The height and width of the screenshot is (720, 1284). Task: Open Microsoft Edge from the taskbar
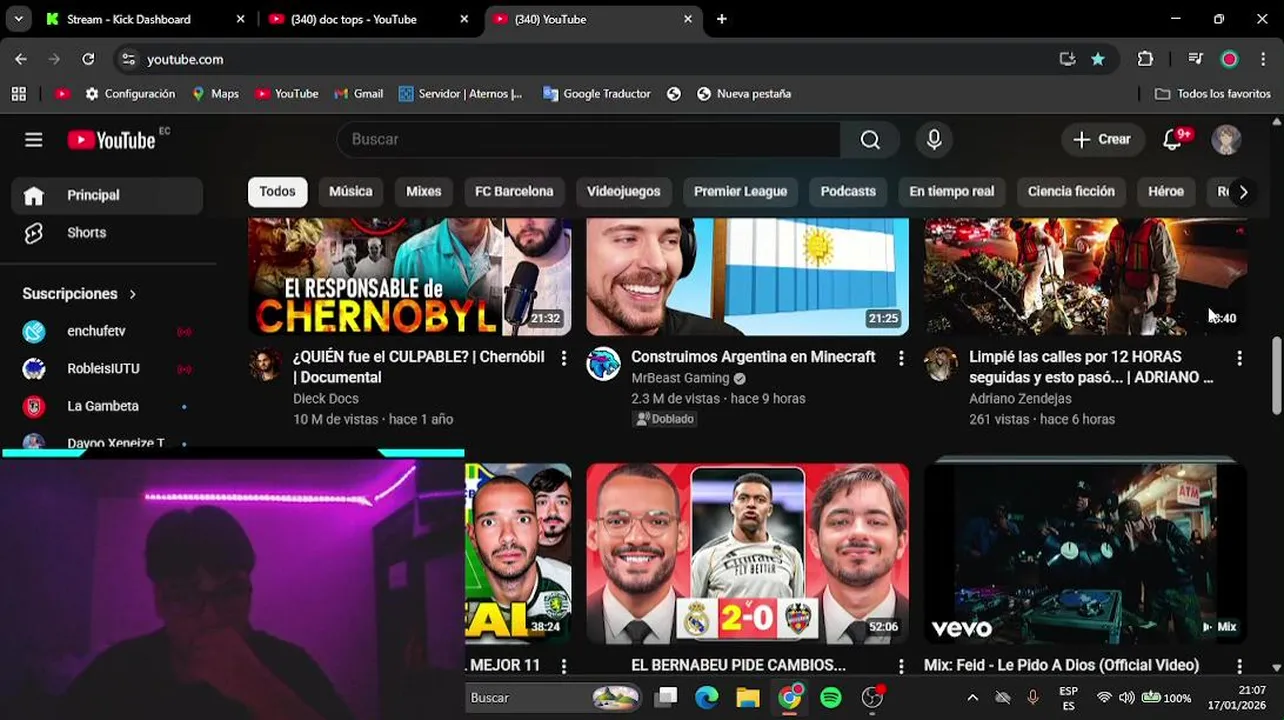(x=706, y=698)
